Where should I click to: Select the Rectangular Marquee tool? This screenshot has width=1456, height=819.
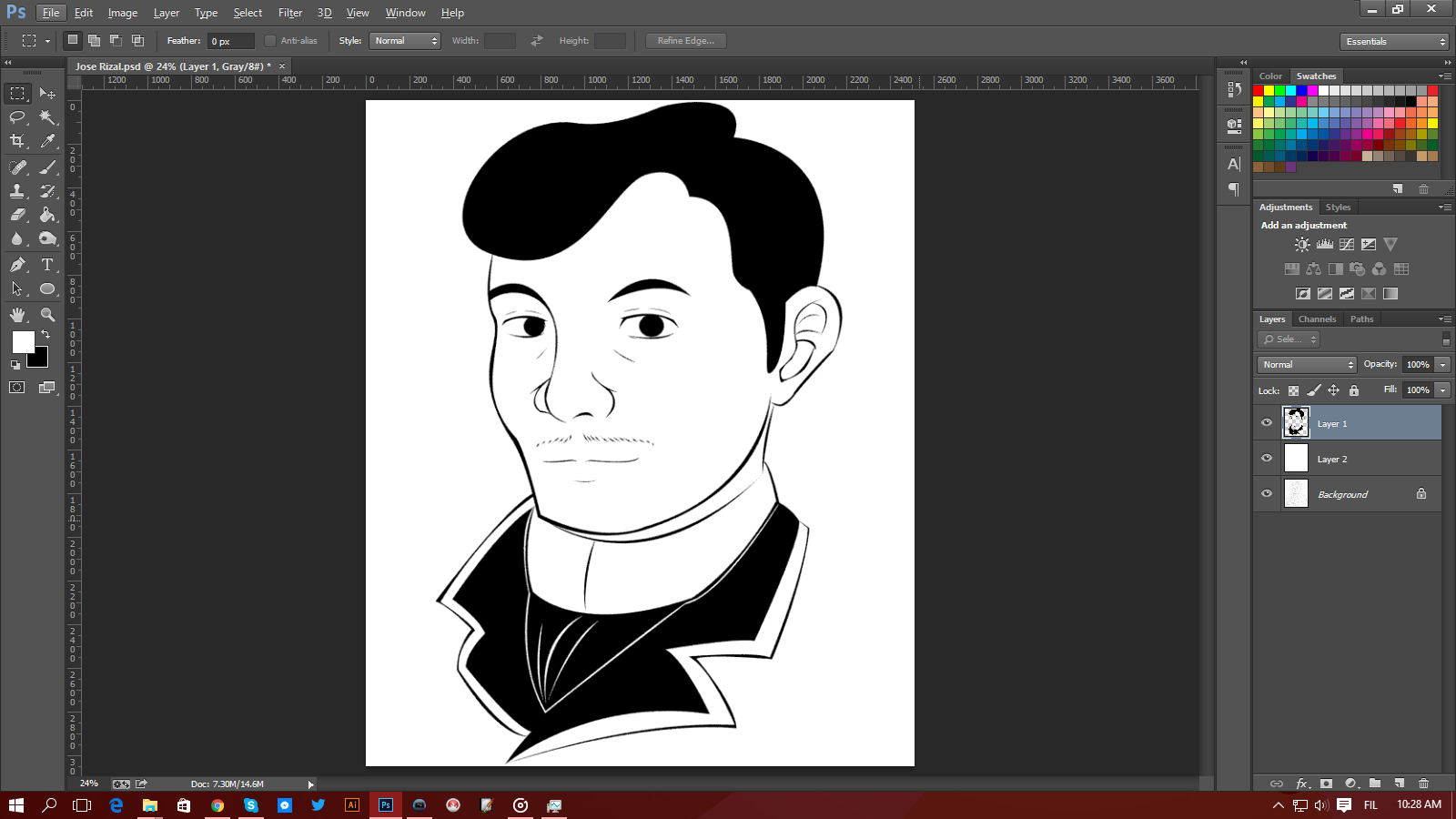coord(17,94)
